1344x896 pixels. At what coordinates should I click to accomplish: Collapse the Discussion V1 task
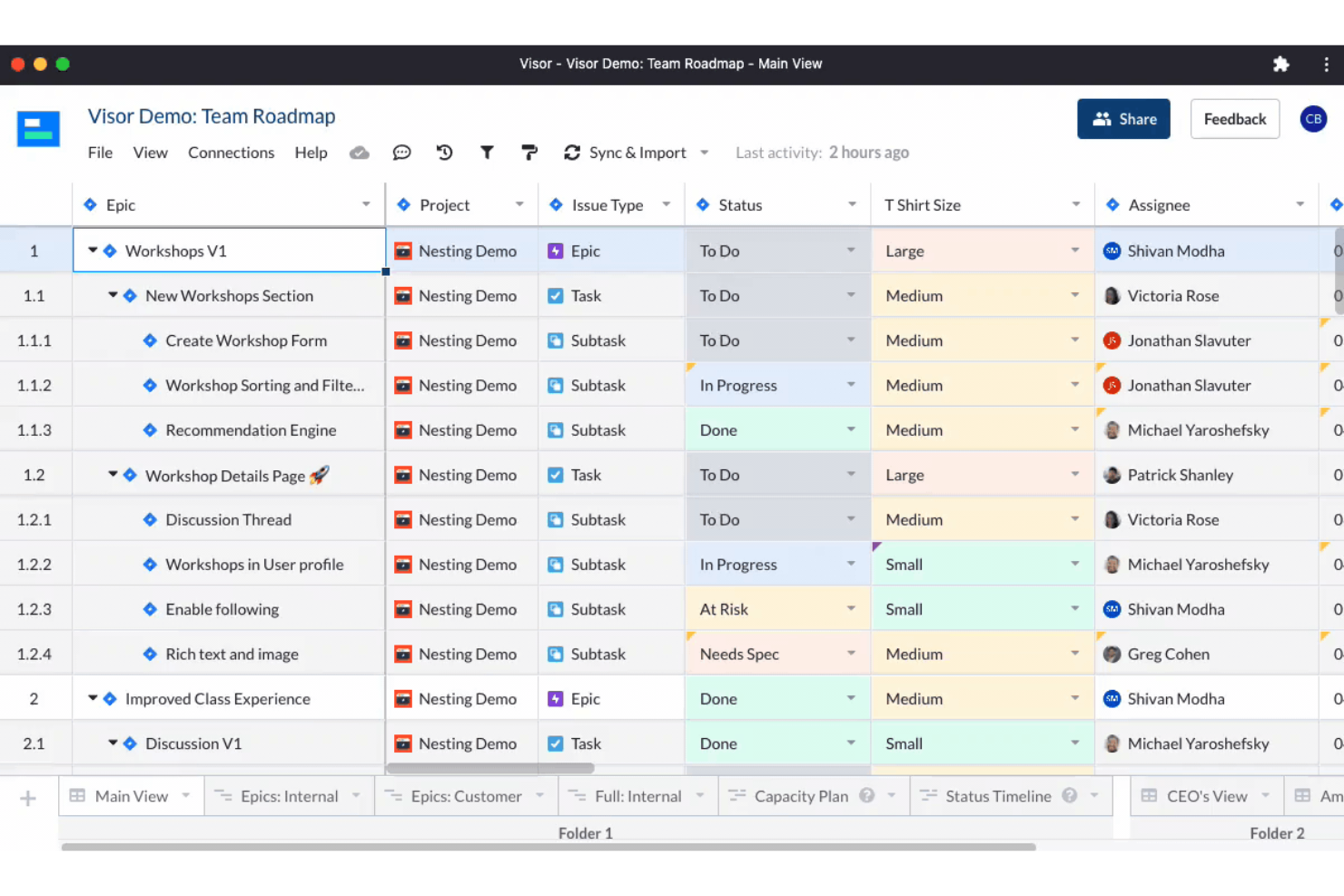[x=113, y=742]
